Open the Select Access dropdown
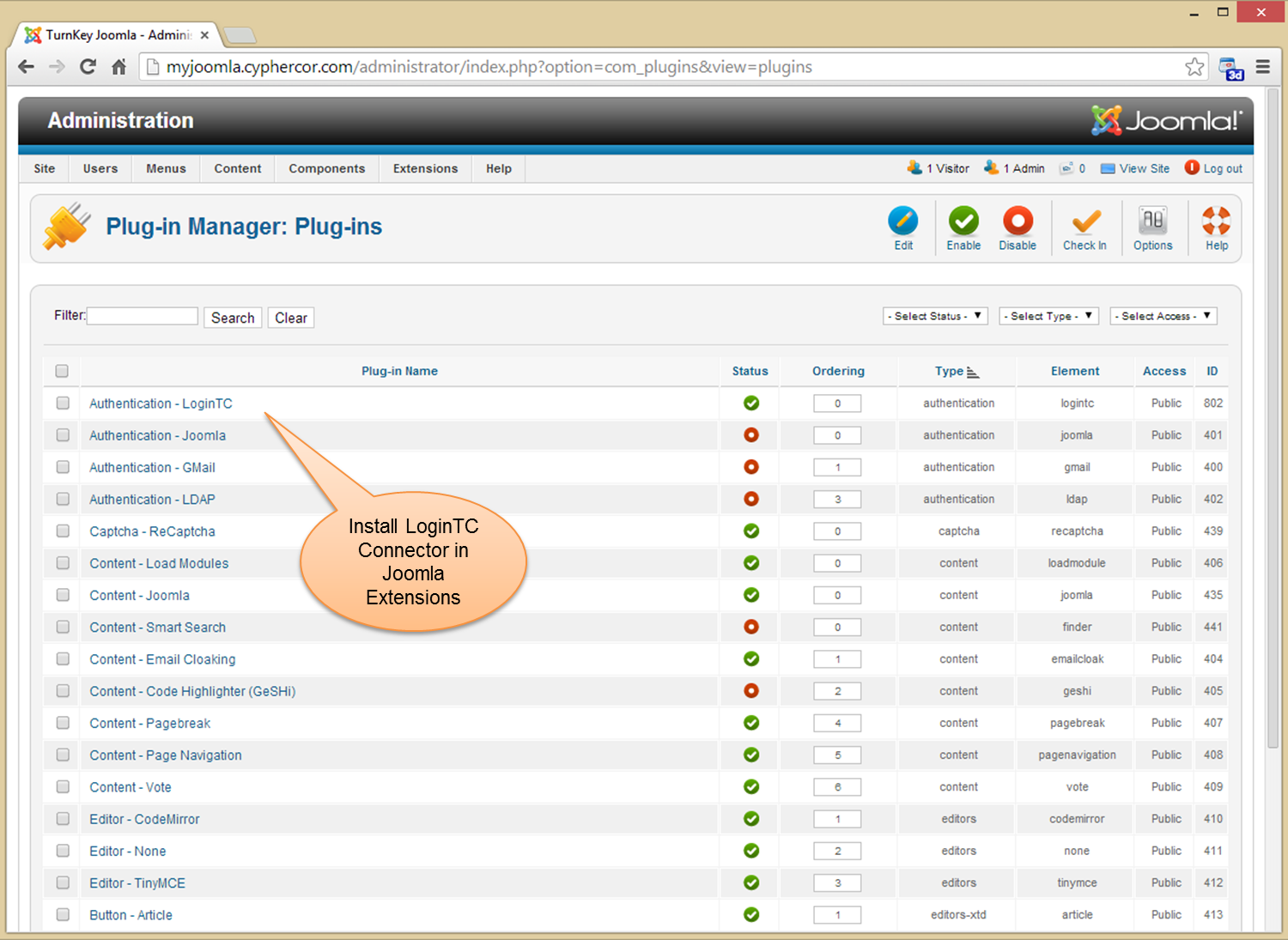Viewport: 1288px width, 940px height. coord(1163,316)
